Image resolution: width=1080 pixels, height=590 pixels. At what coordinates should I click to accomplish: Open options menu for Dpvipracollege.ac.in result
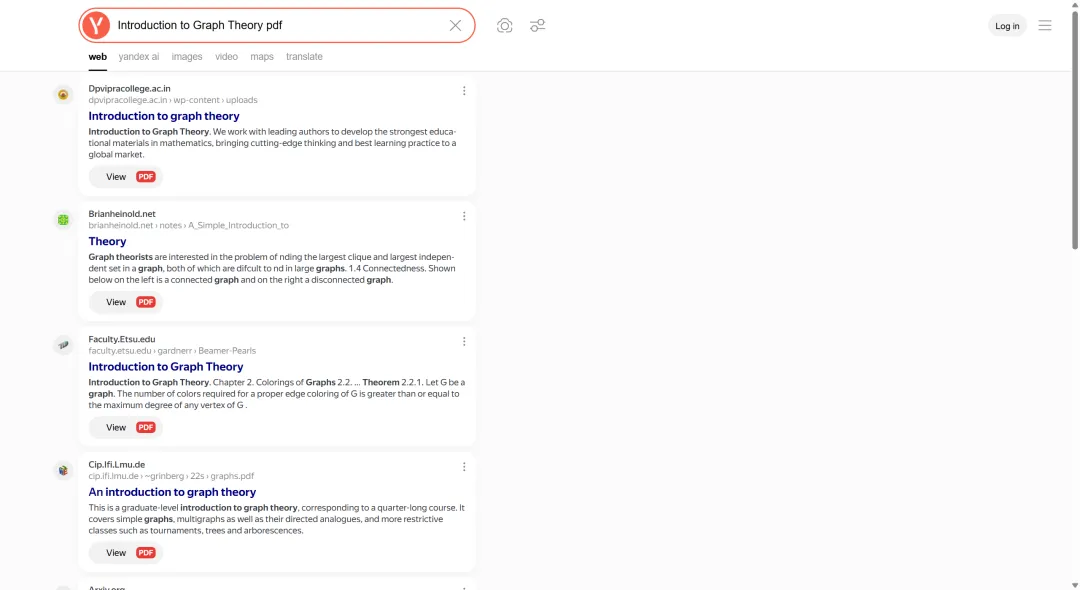coord(464,91)
